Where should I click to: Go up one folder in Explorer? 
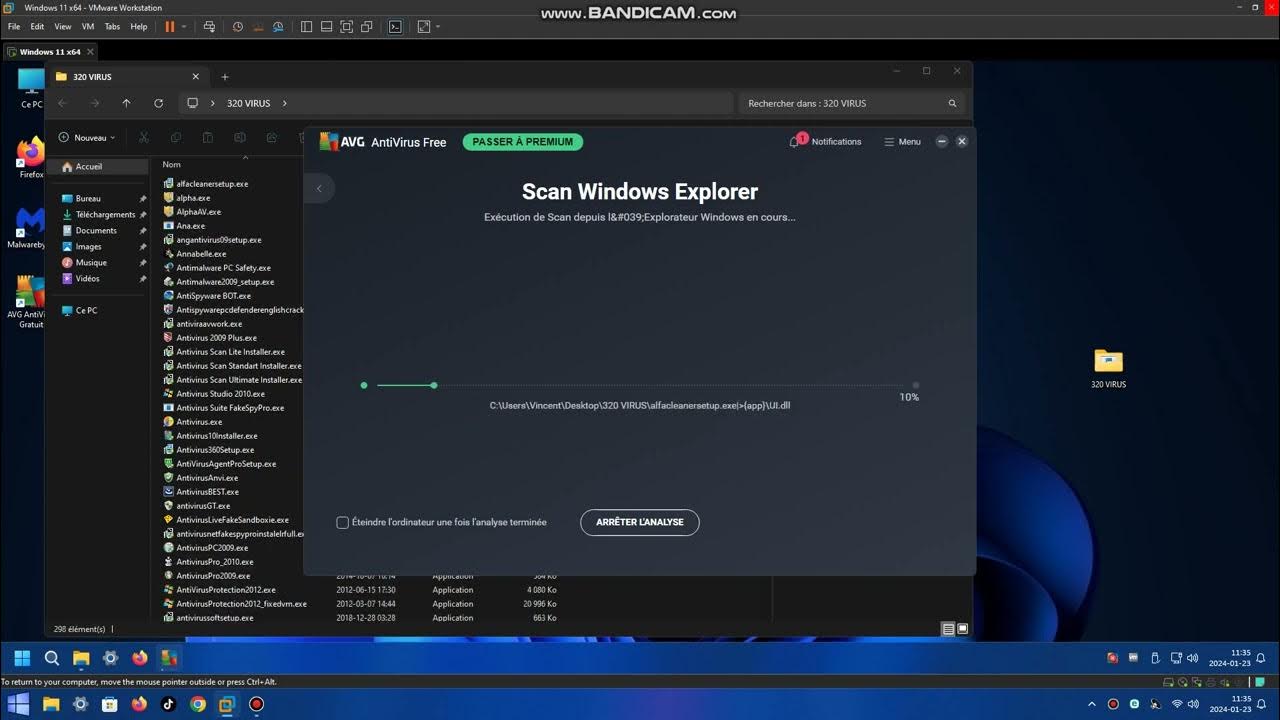click(126, 103)
